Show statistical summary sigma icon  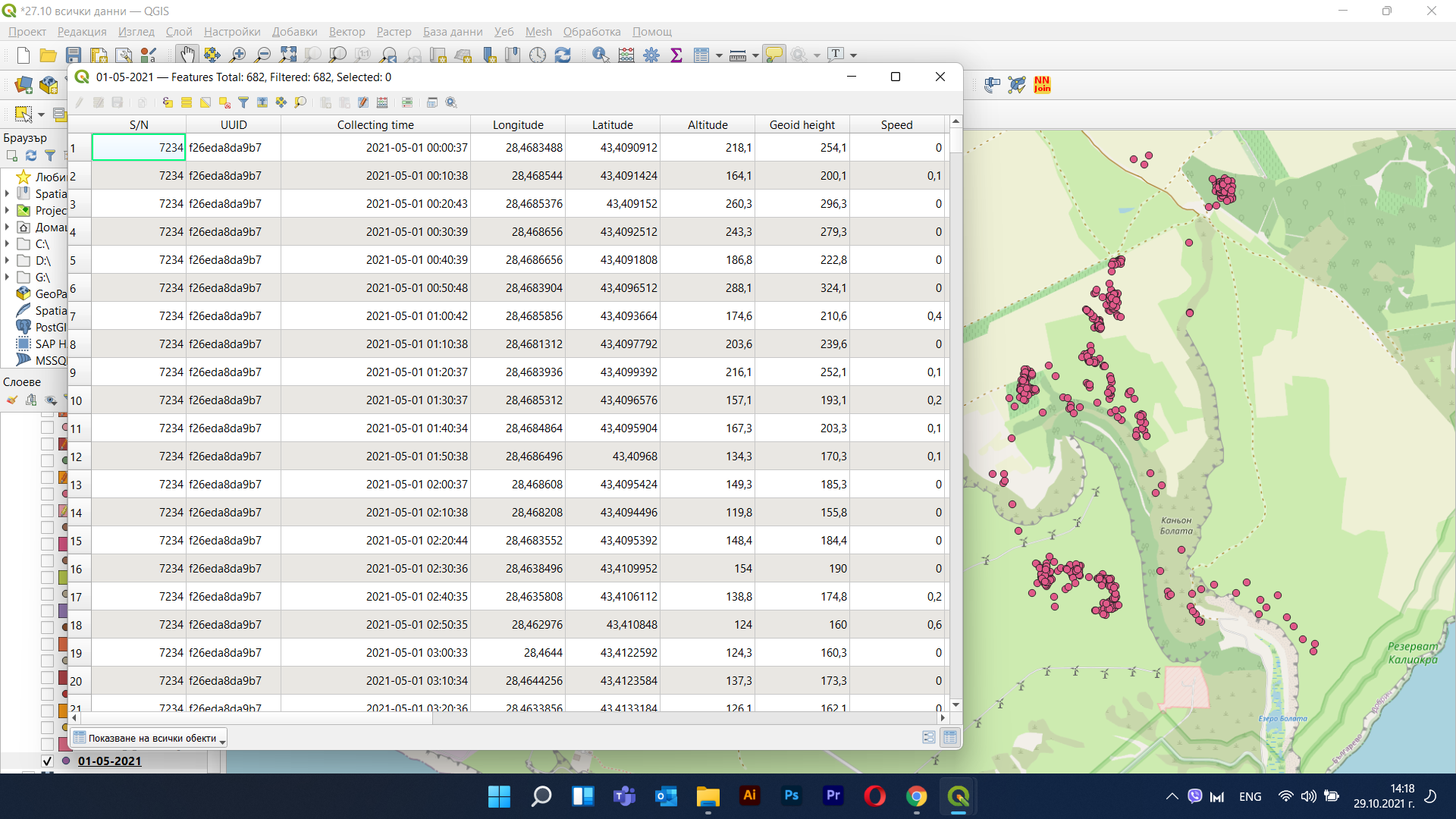pyautogui.click(x=676, y=55)
